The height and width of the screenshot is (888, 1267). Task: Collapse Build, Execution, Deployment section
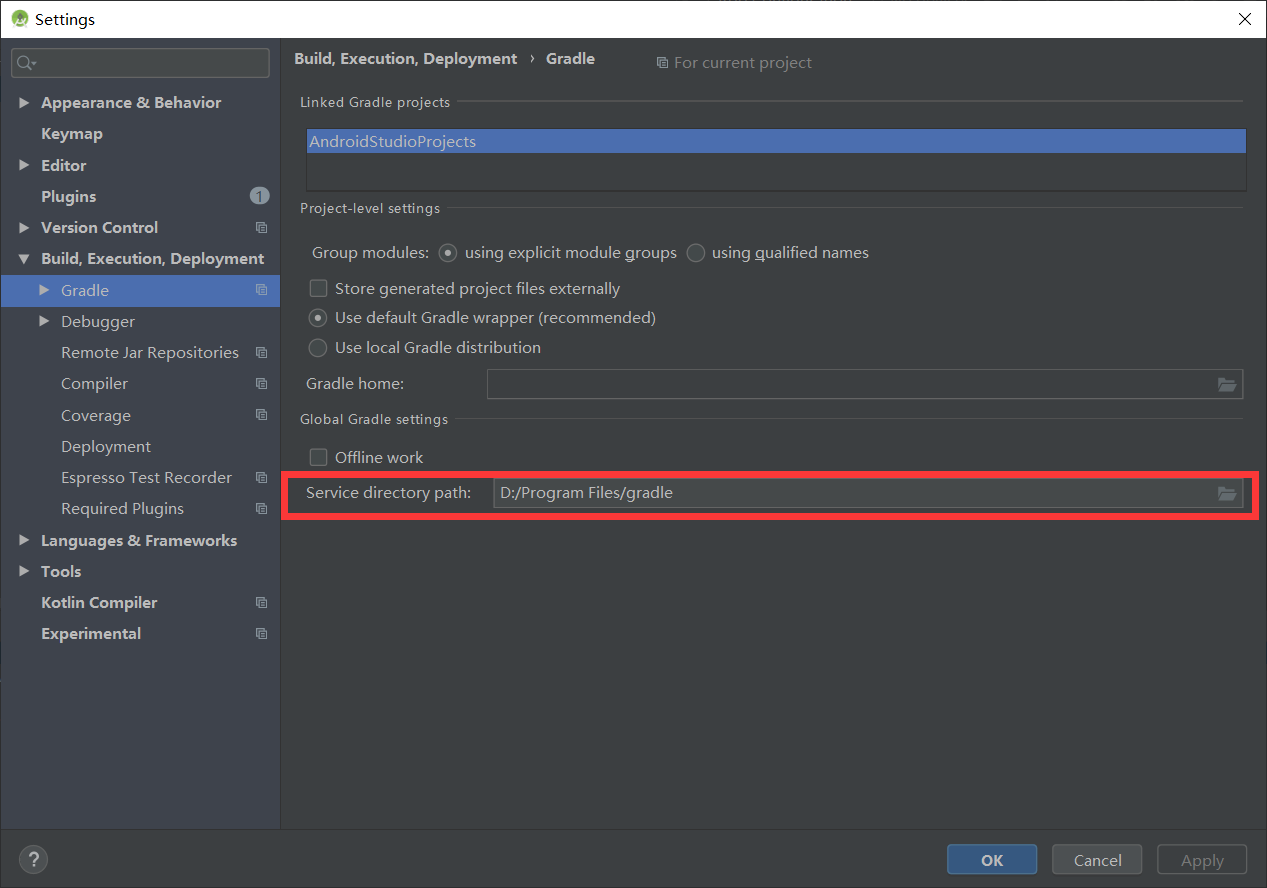coord(24,259)
